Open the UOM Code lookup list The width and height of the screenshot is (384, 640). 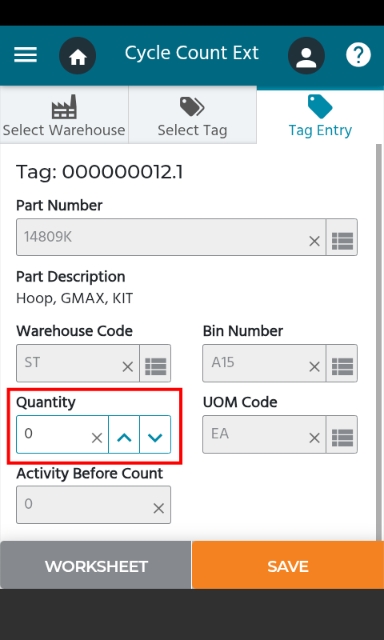click(x=342, y=434)
